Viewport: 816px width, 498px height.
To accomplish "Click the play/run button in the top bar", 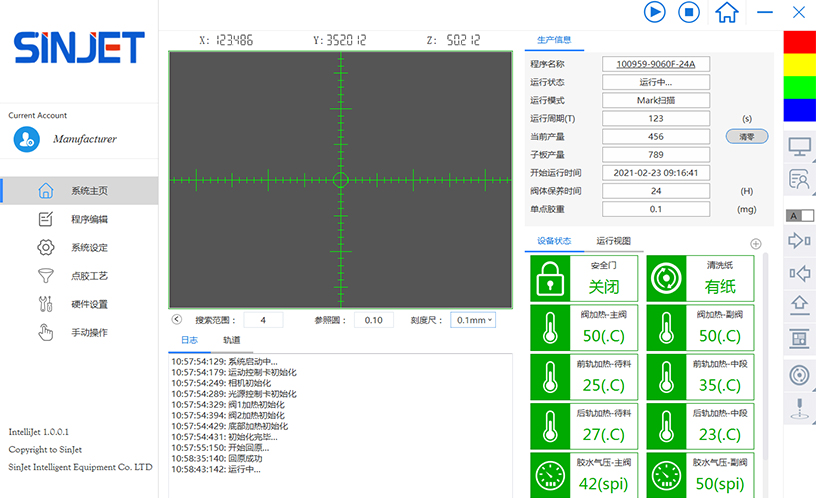I will (654, 12).
